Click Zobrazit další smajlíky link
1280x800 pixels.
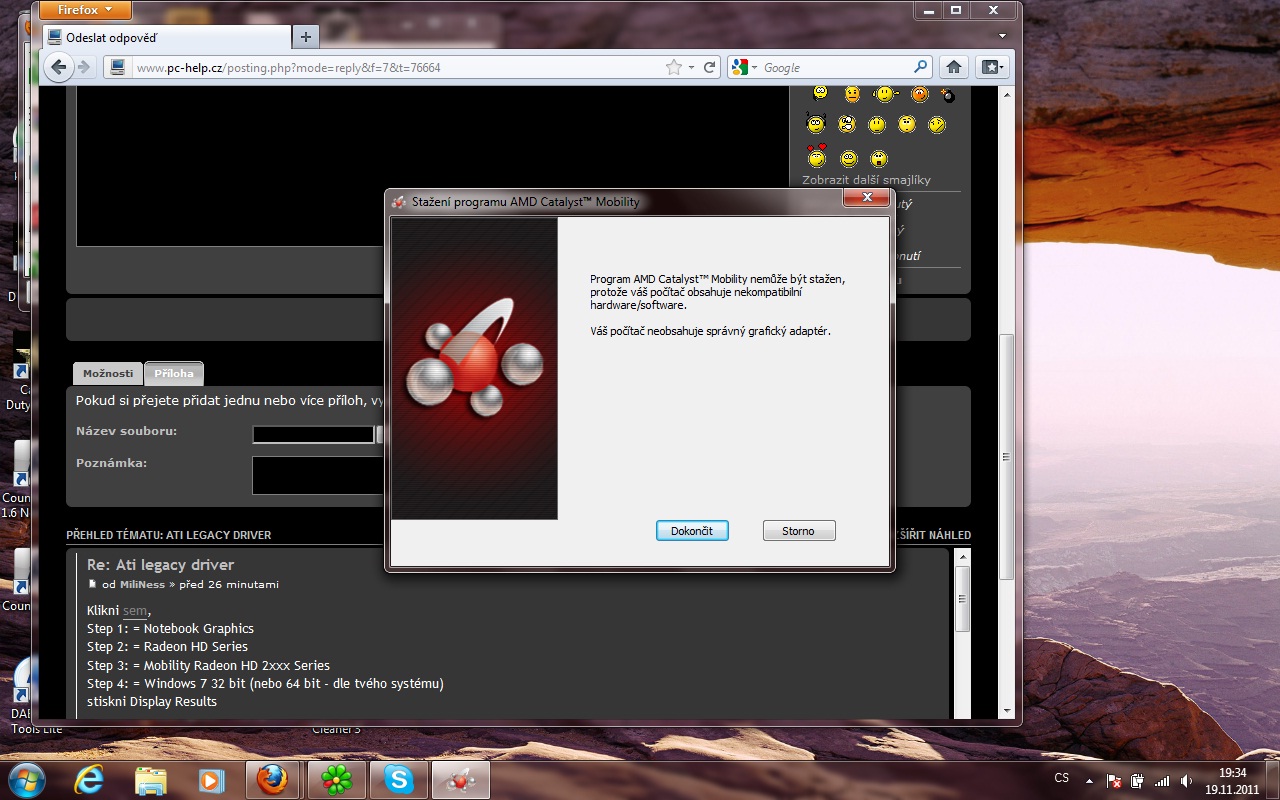tap(866, 180)
